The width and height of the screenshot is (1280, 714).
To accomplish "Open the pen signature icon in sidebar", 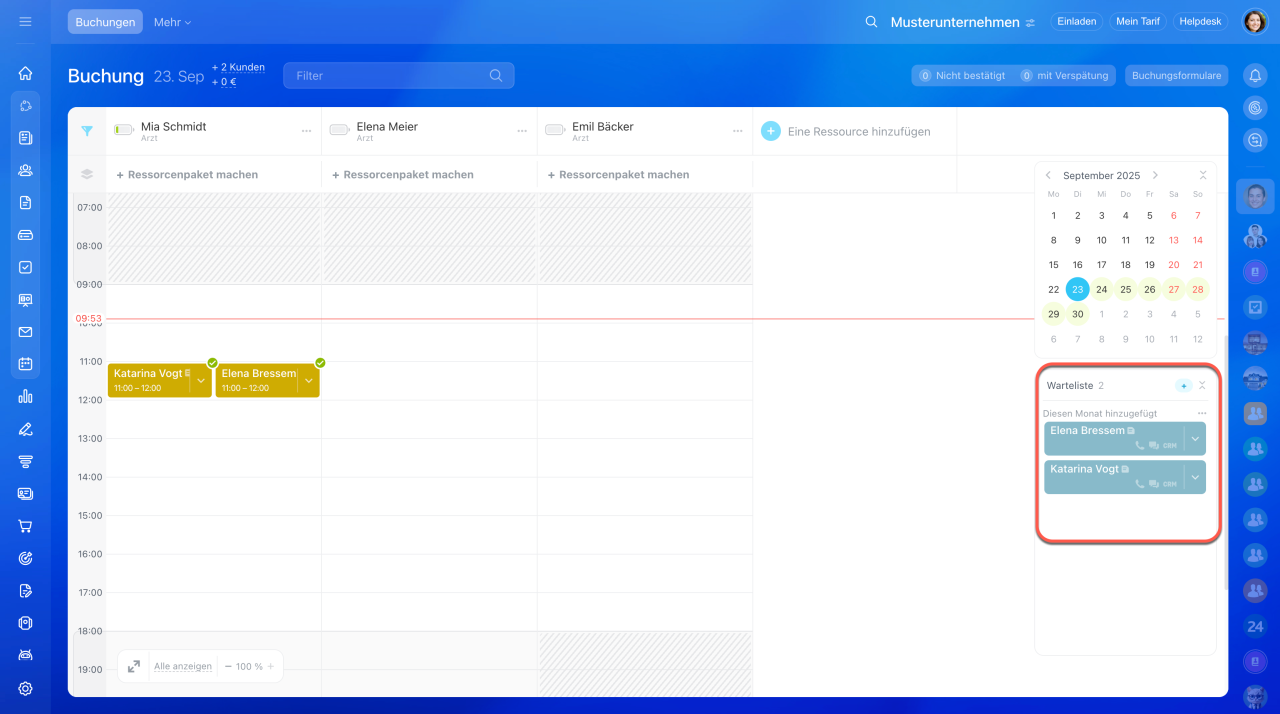I will [25, 429].
